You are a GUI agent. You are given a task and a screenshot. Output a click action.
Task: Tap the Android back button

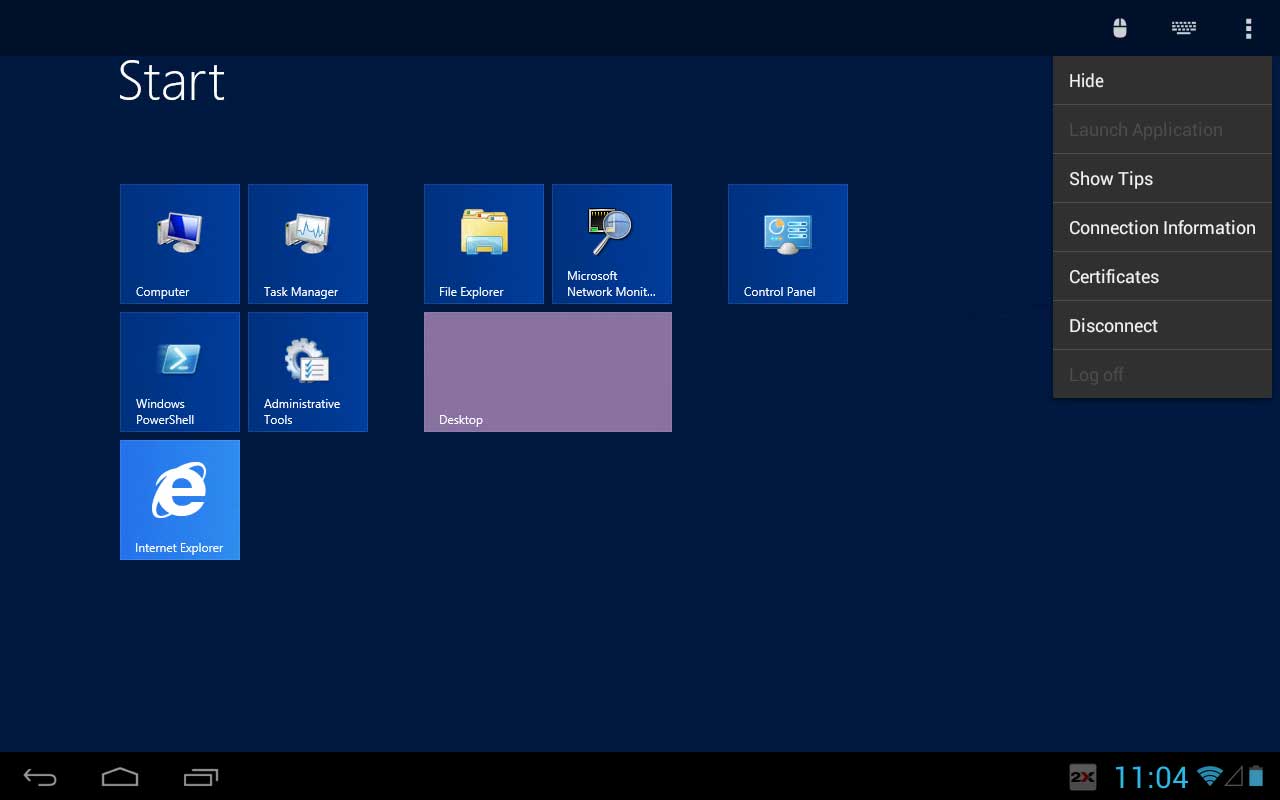(40, 777)
